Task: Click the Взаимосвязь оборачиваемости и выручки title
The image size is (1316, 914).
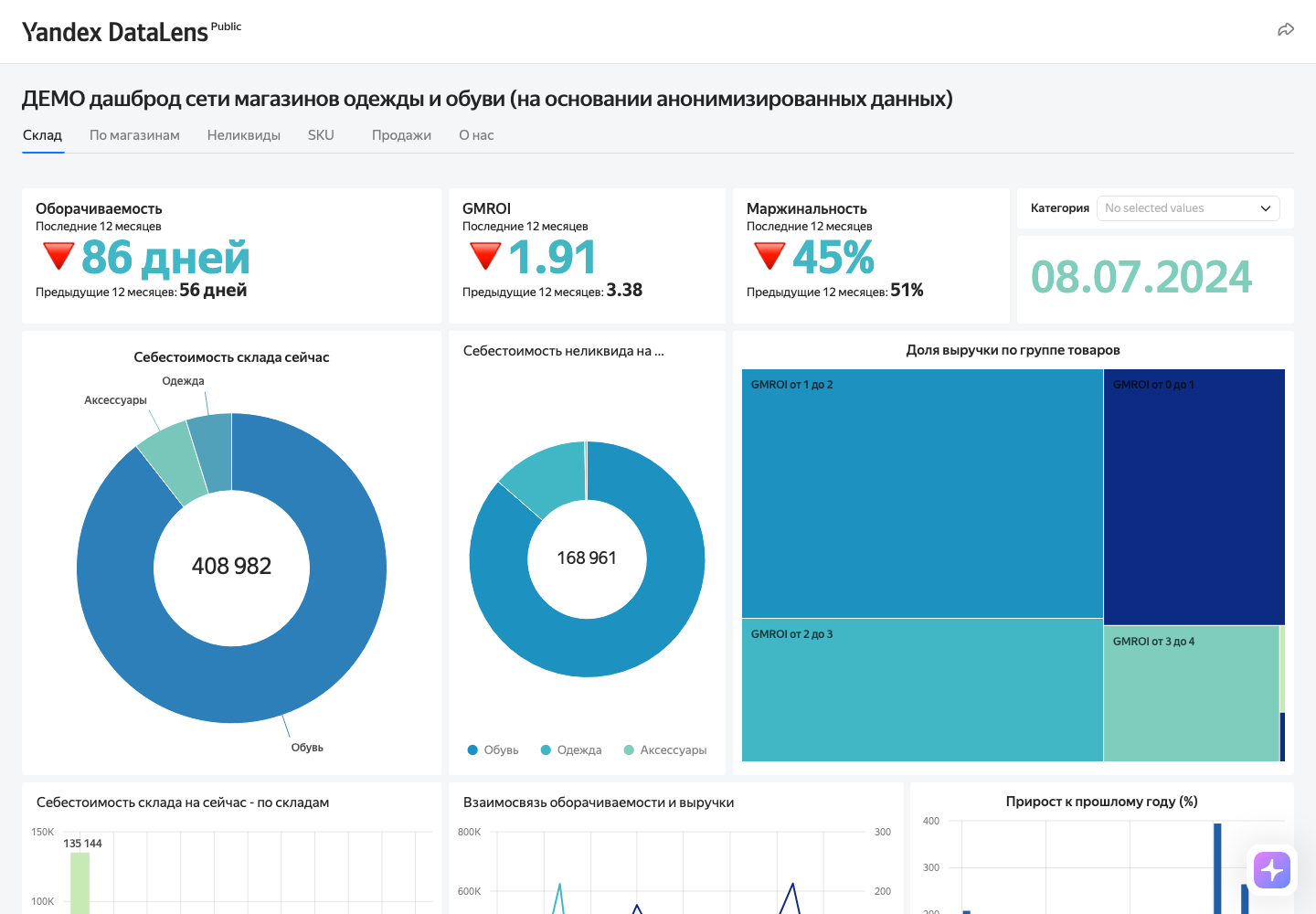Action: pyautogui.click(x=599, y=802)
